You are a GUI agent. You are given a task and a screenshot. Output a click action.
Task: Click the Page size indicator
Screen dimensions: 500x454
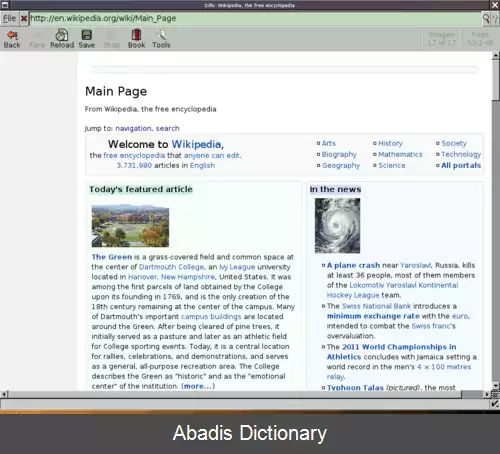coord(480,39)
